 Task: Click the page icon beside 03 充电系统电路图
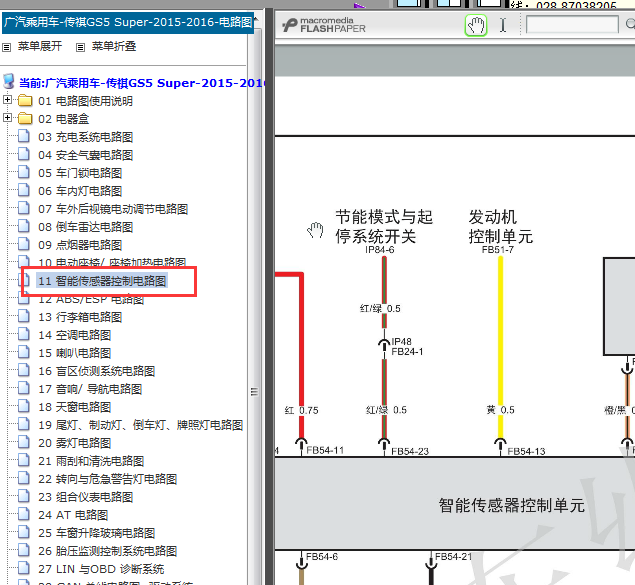(24, 136)
